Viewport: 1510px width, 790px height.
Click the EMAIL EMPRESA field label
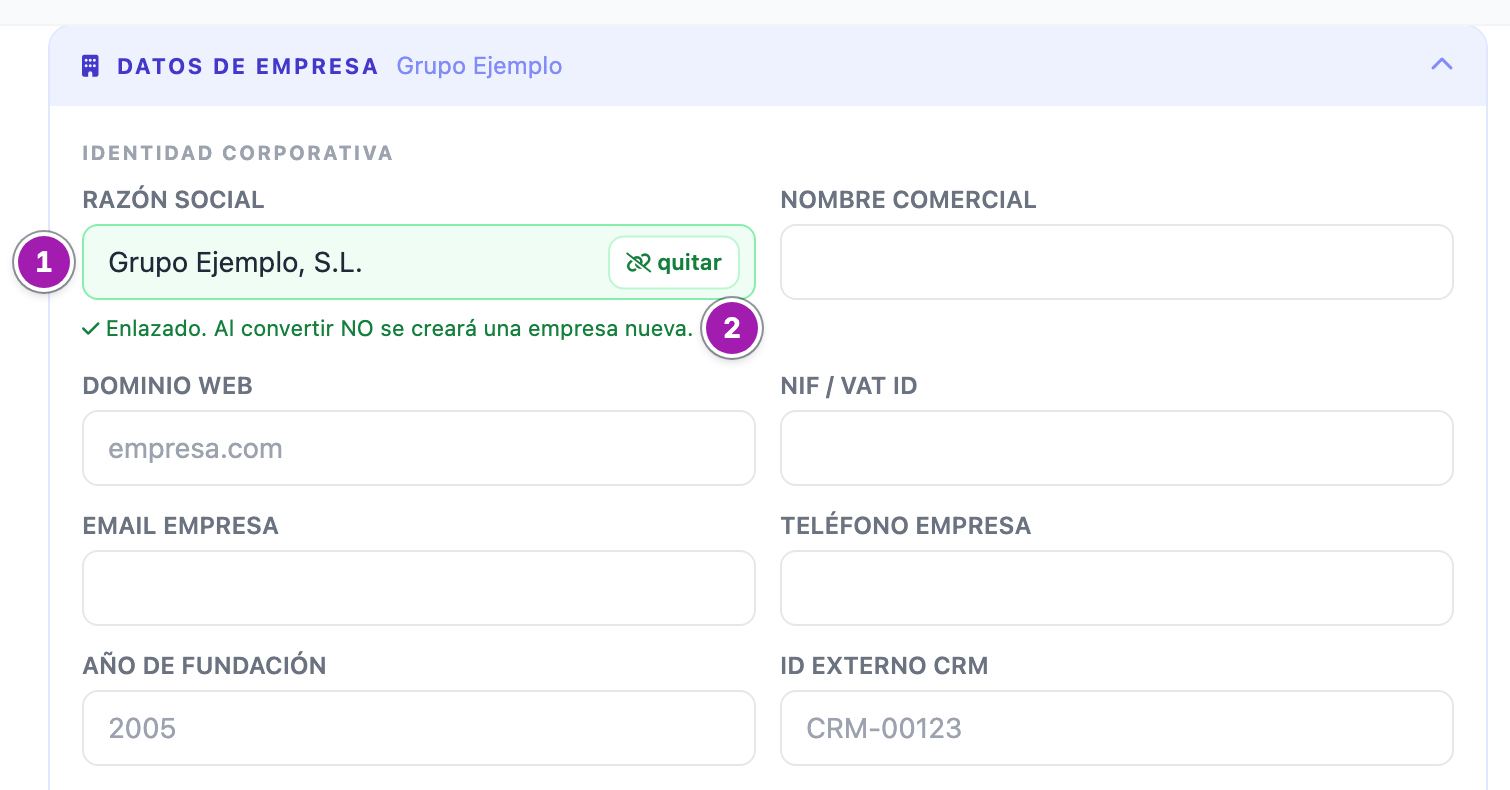181,525
